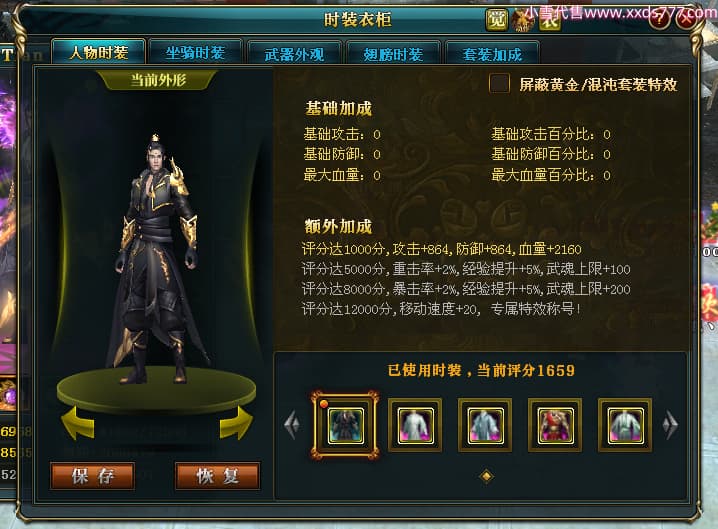Rotate character right with yellow arrow
718x529 pixels.
click(236, 423)
